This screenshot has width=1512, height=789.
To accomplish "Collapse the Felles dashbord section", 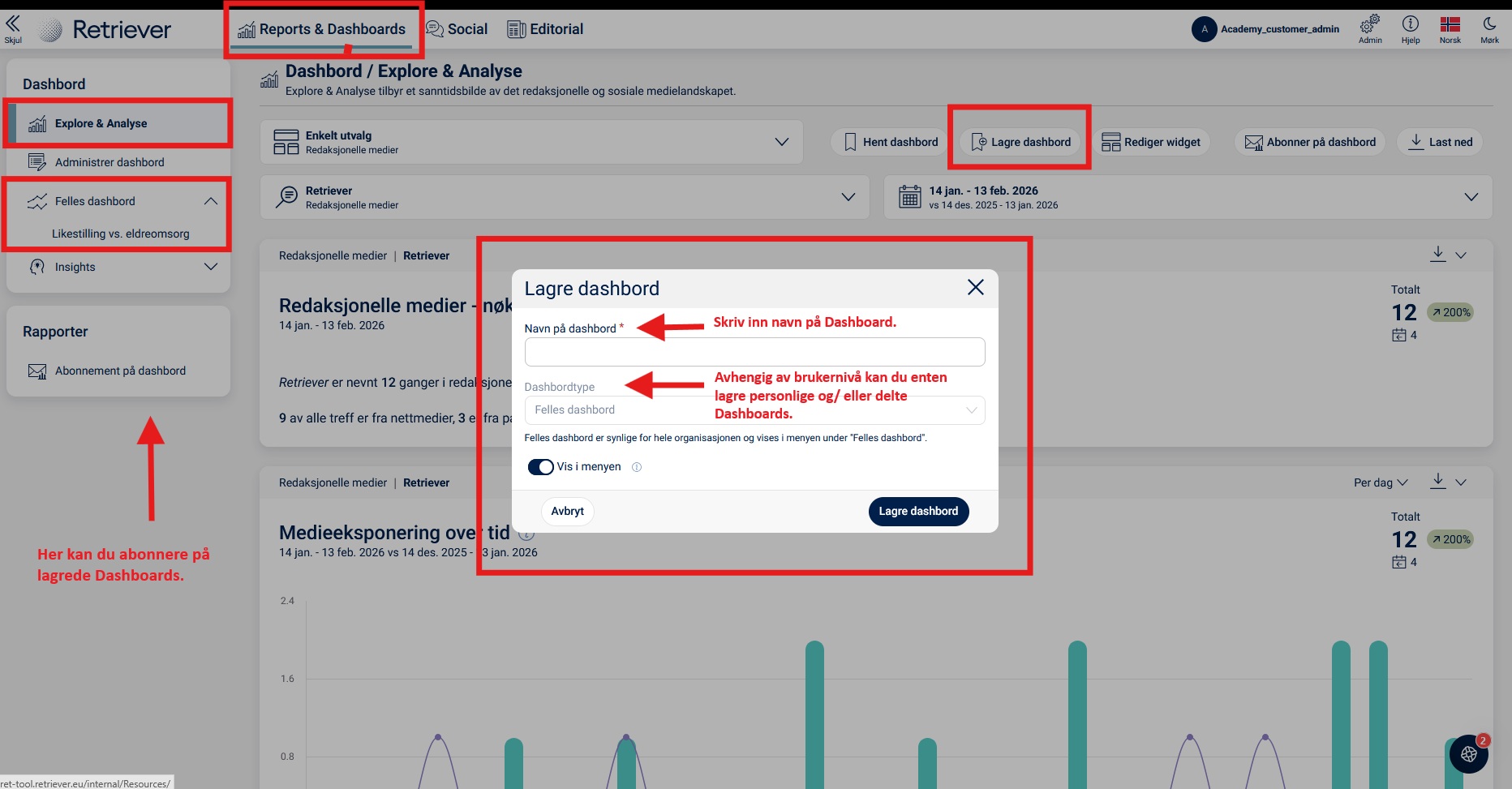I will click(211, 201).
